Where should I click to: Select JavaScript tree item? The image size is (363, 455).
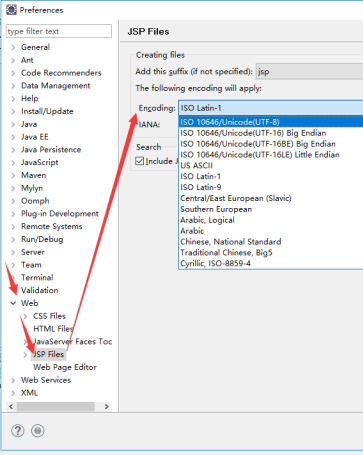pyautogui.click(x=40, y=163)
